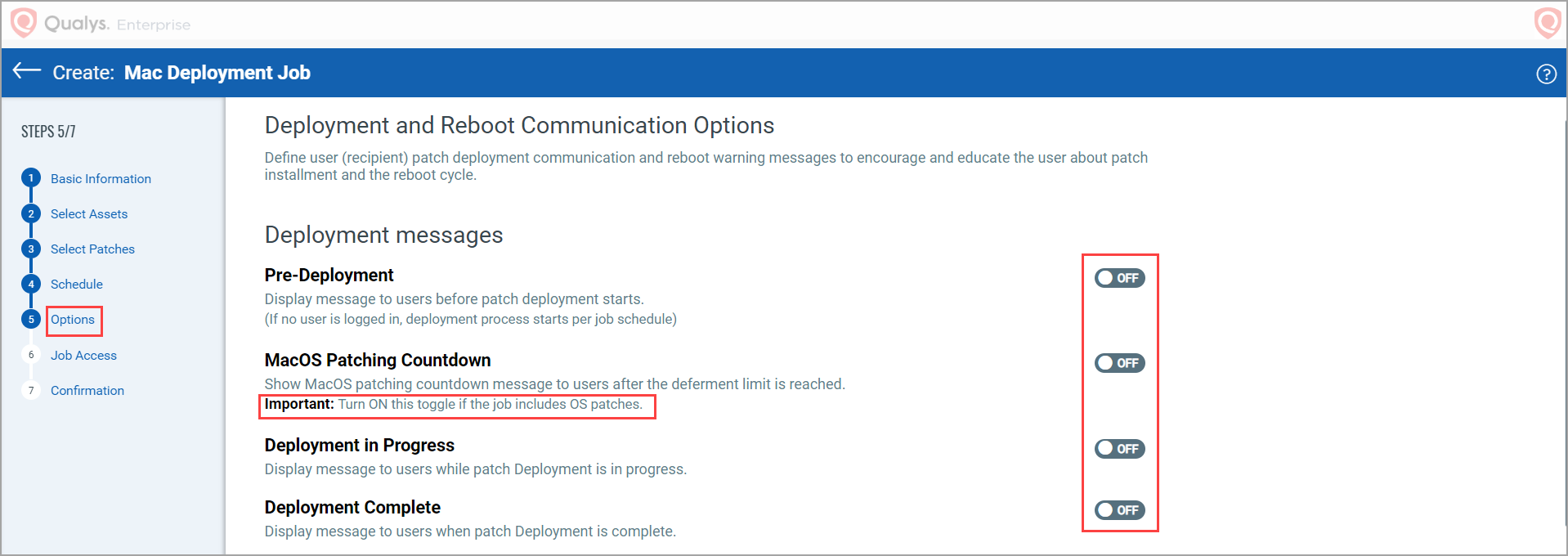Switch on the Deployment Complete toggle

[1119, 510]
